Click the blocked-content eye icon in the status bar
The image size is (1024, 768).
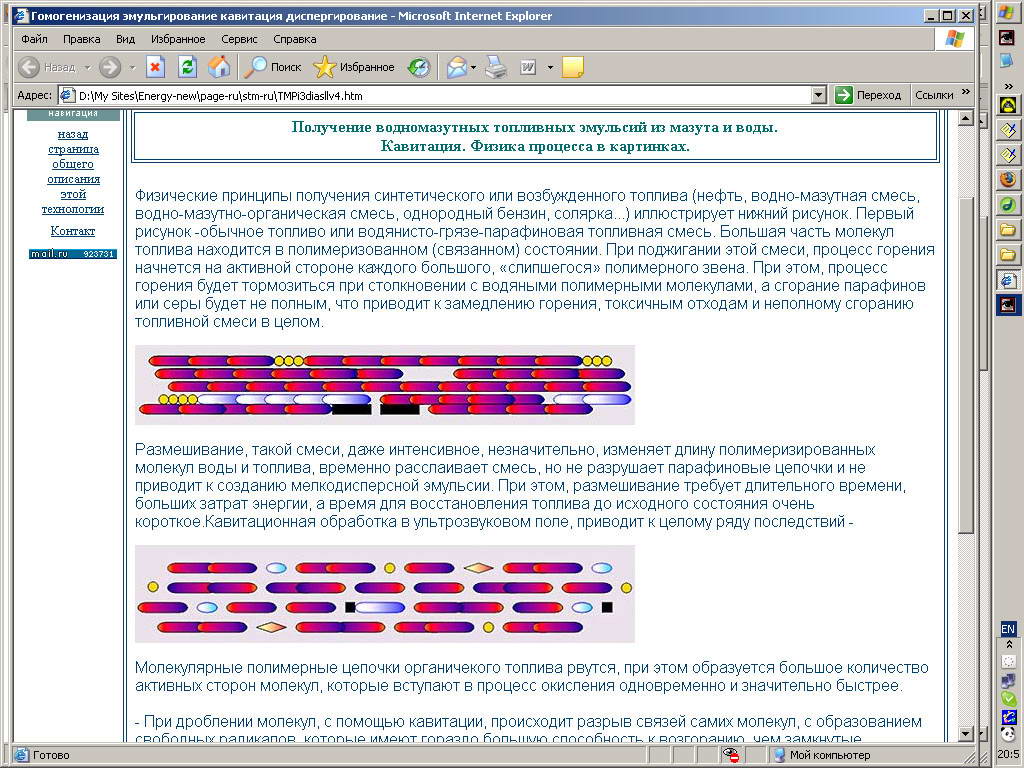[x=731, y=755]
